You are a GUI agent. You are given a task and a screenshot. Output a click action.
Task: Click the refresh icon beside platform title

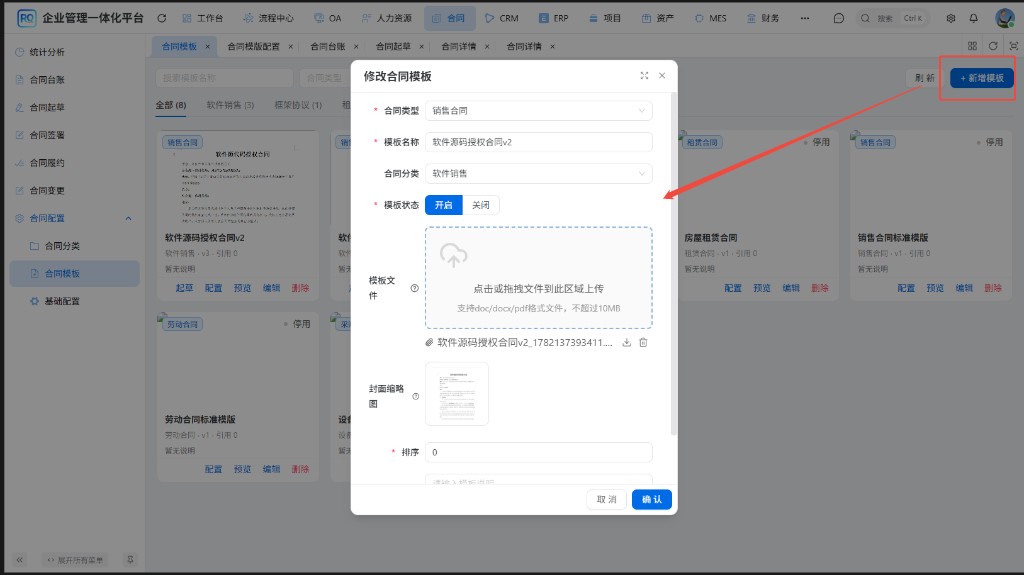[x=162, y=18]
